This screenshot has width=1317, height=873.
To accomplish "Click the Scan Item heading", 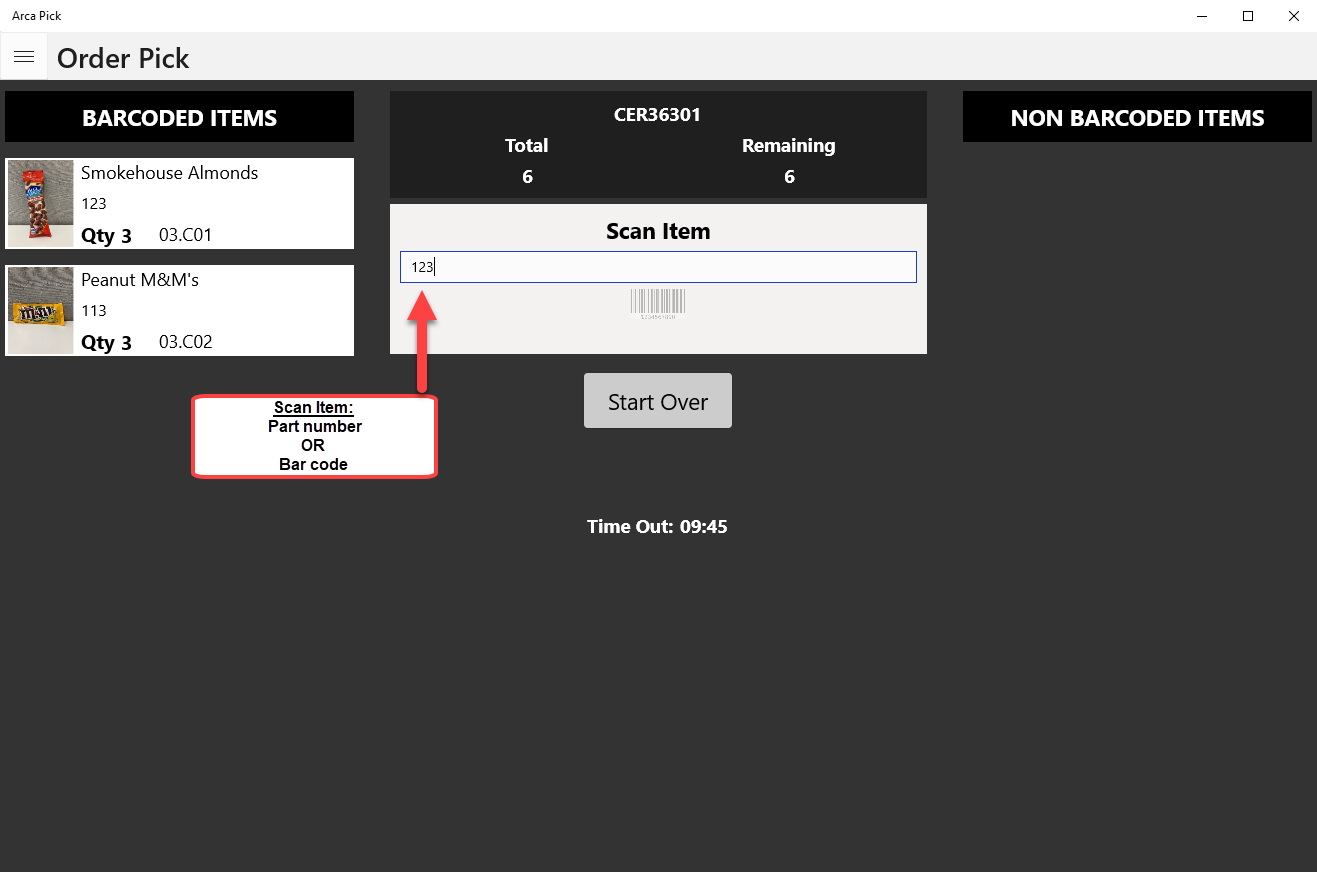I will tap(658, 231).
